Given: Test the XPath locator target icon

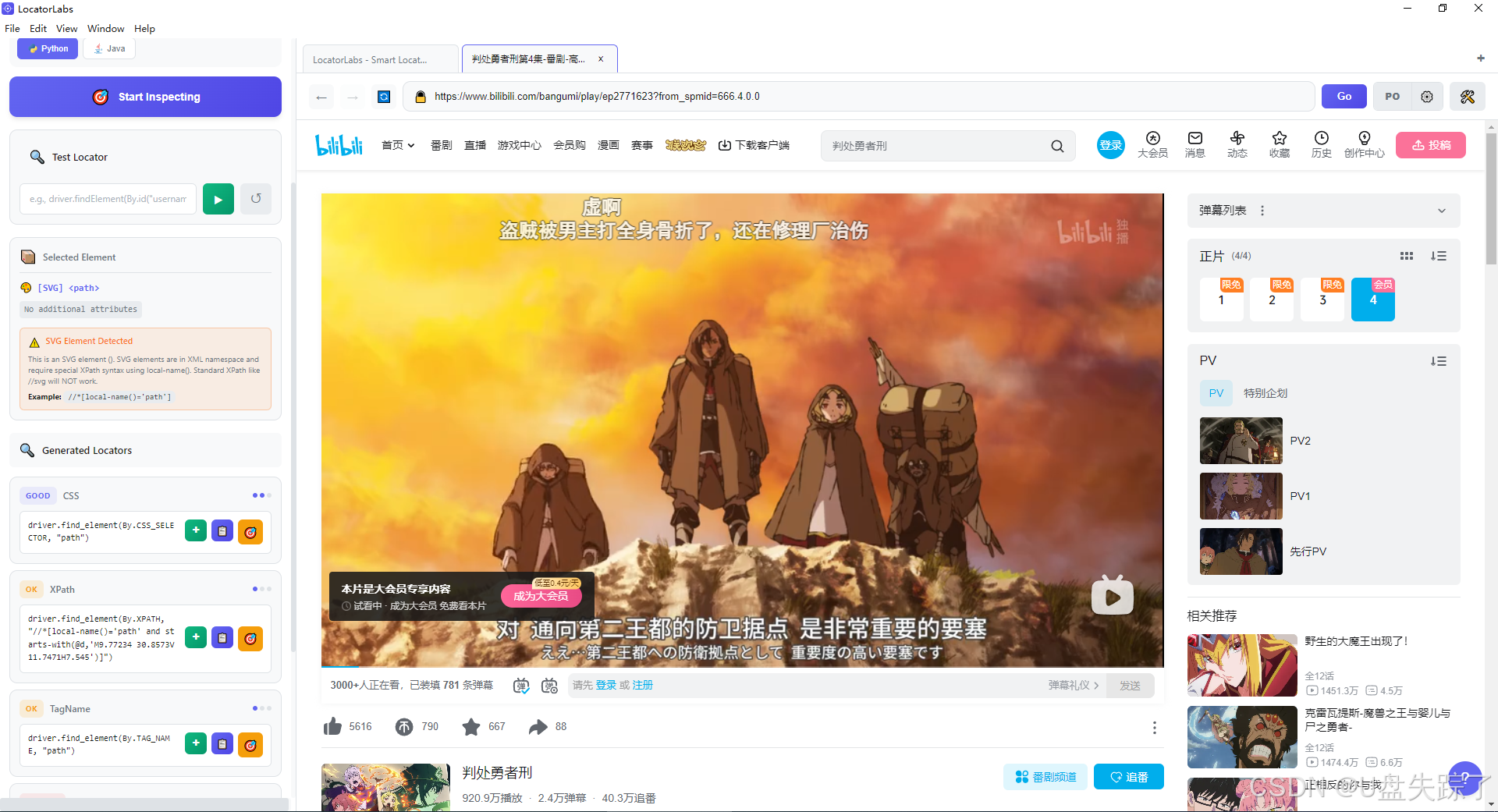Looking at the screenshot, I should tap(250, 639).
